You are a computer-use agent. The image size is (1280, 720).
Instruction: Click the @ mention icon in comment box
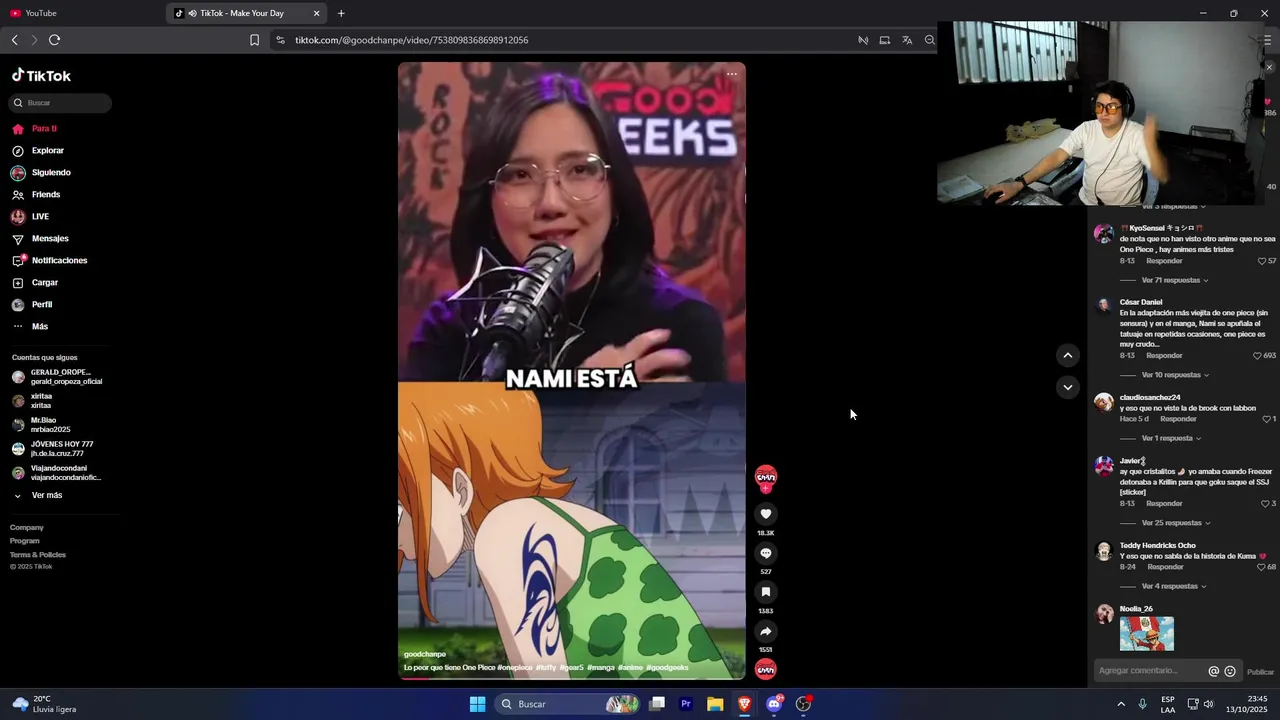(x=1214, y=672)
